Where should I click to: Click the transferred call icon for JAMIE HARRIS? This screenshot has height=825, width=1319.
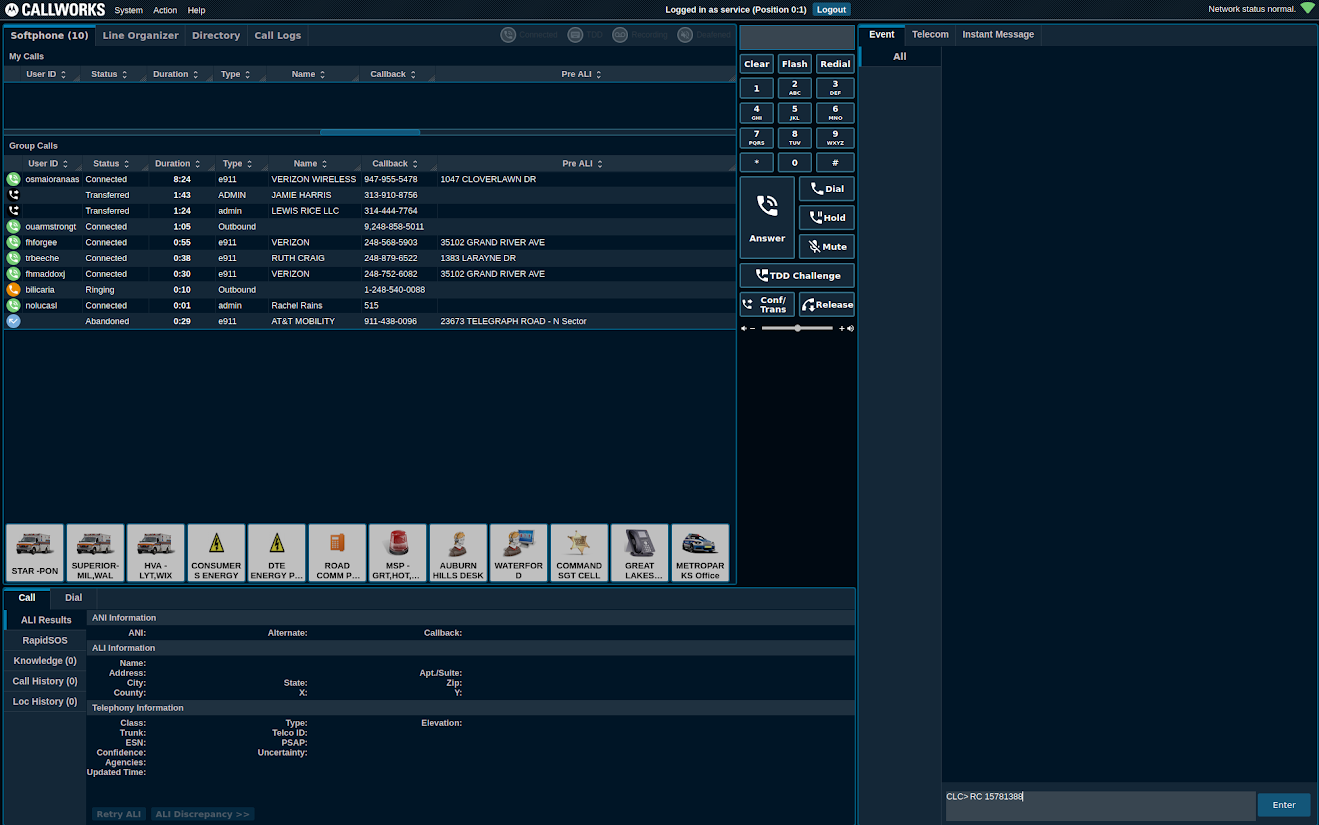[x=13, y=195]
